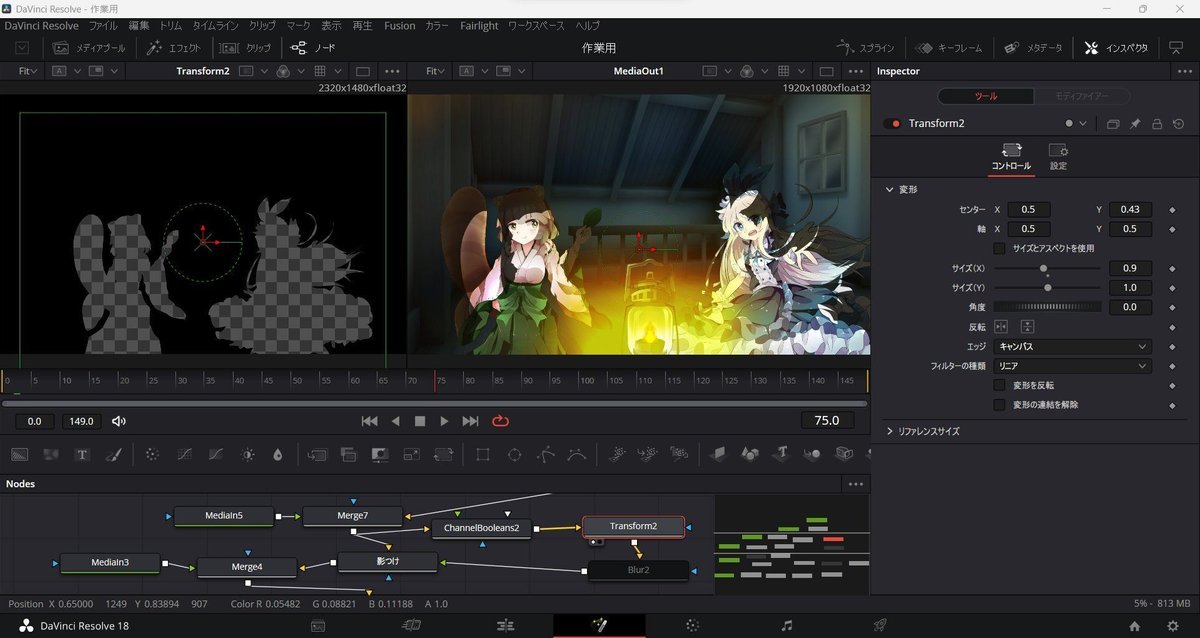Reset the Transform2 tool settings

click(1178, 124)
